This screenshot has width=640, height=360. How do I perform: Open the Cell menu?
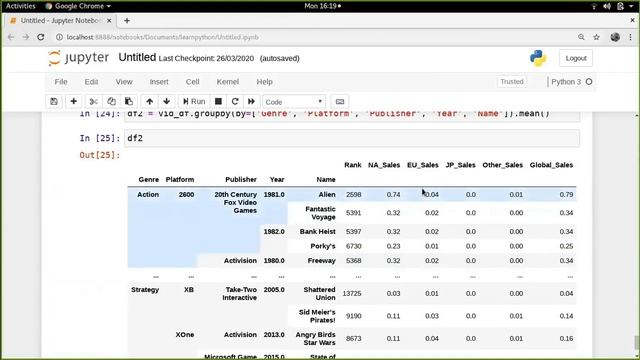pos(192,82)
